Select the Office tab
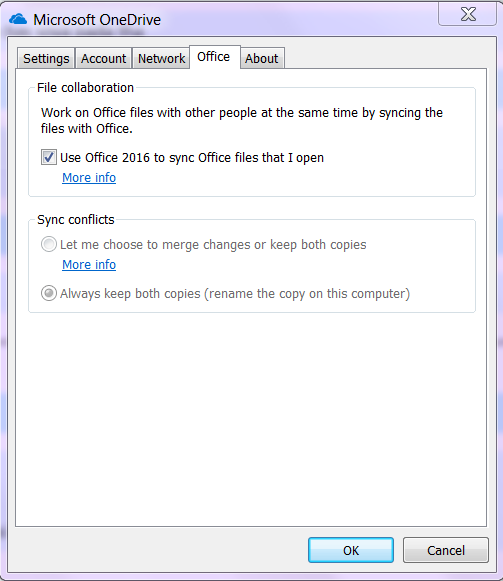Image resolution: width=503 pixels, height=581 pixels. pos(214,57)
